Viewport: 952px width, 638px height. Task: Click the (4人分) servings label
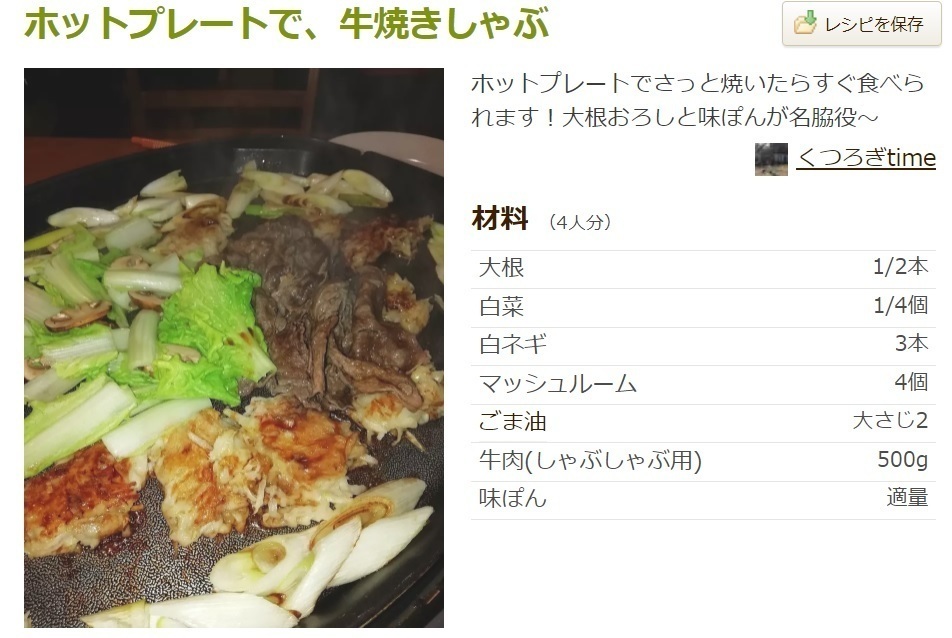point(579,222)
